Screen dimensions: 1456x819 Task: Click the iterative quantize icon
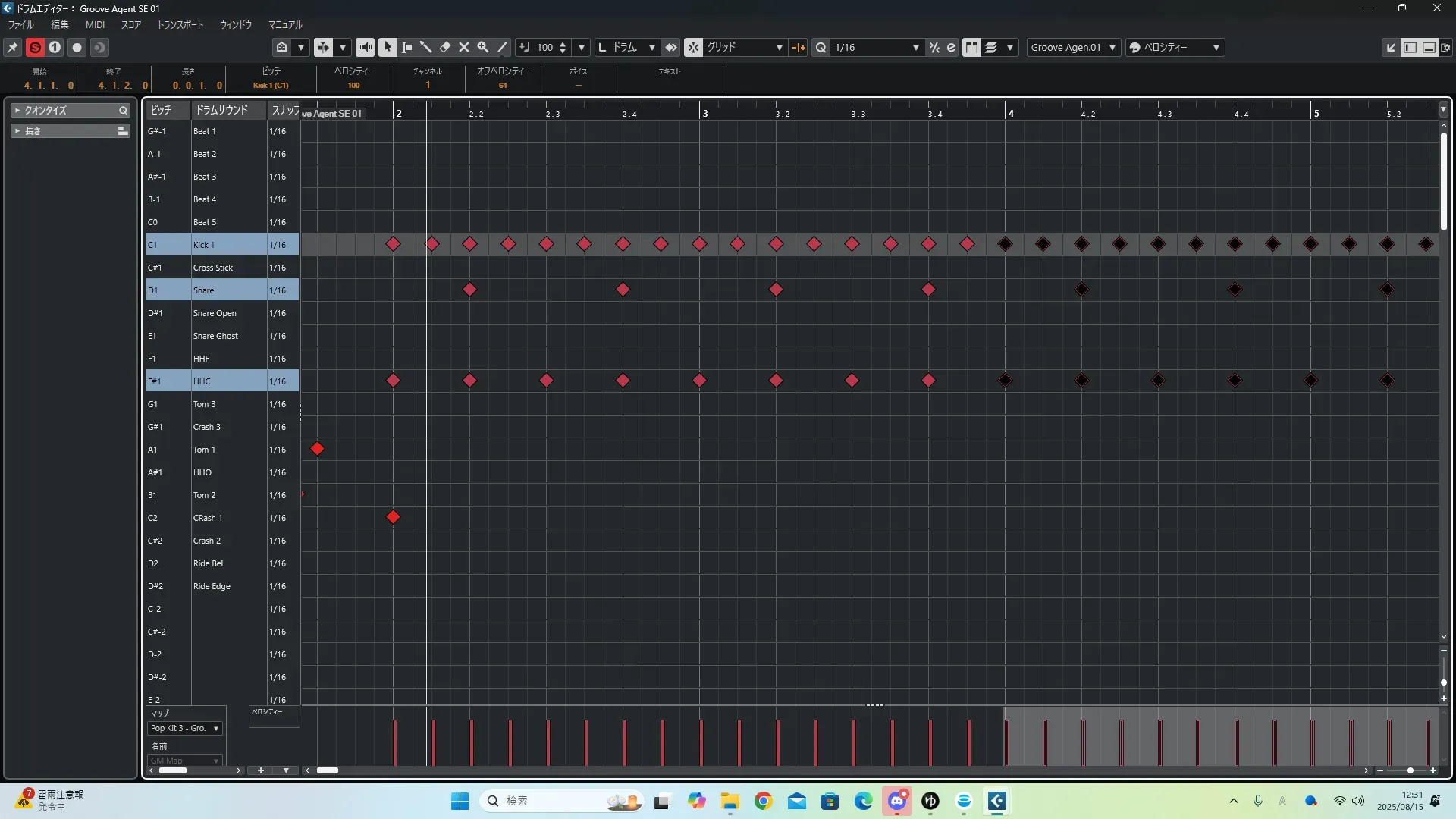pyautogui.click(x=934, y=47)
